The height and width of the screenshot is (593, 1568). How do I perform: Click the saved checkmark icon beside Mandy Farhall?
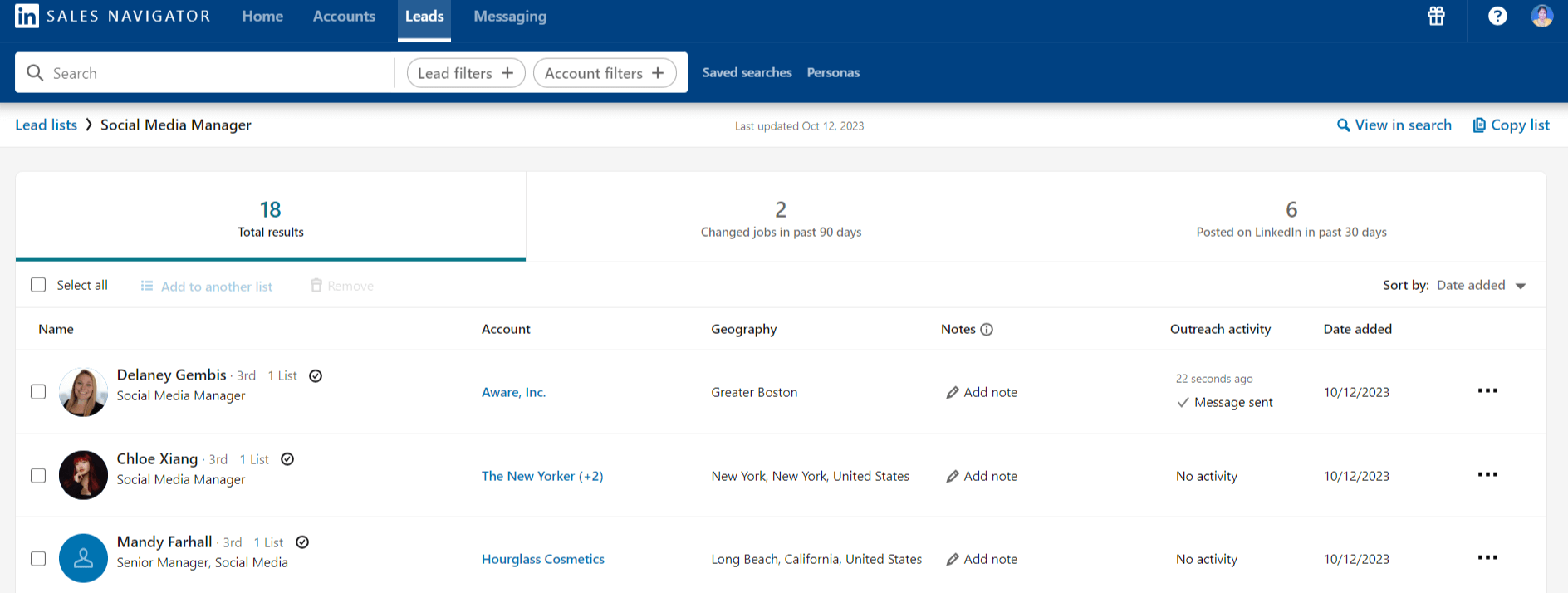(302, 542)
